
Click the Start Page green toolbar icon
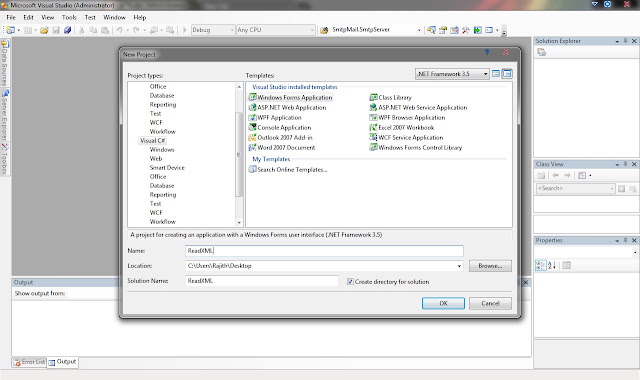[x=478, y=30]
